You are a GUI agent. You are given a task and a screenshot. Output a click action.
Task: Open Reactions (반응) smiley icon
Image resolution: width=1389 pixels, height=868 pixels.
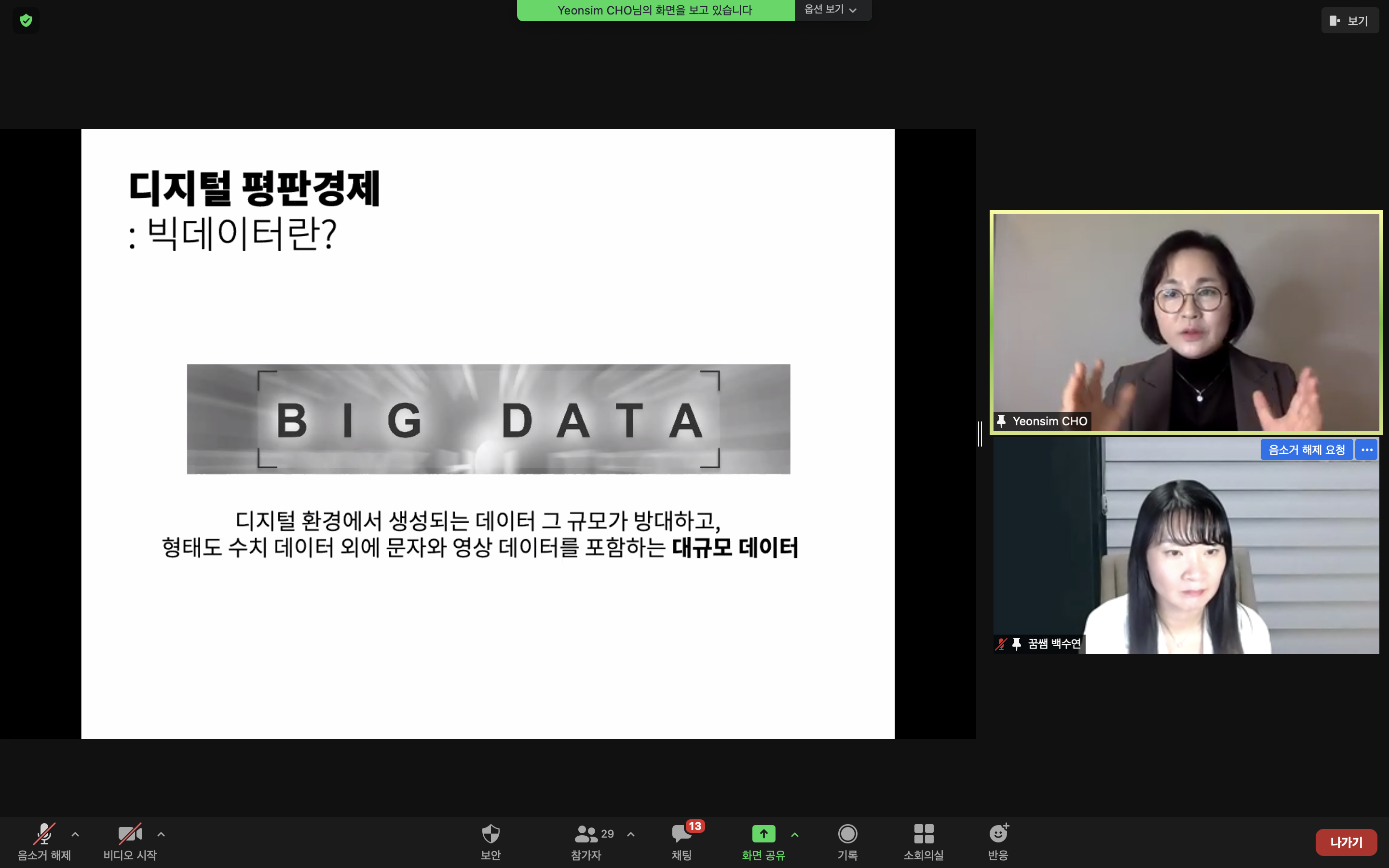click(x=998, y=834)
